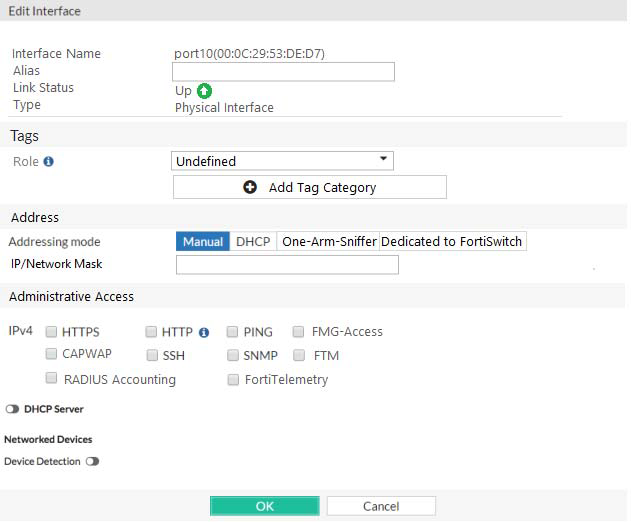Enable RADIUS Accounting checkbox
The image size is (631, 522).
pyautogui.click(x=51, y=379)
